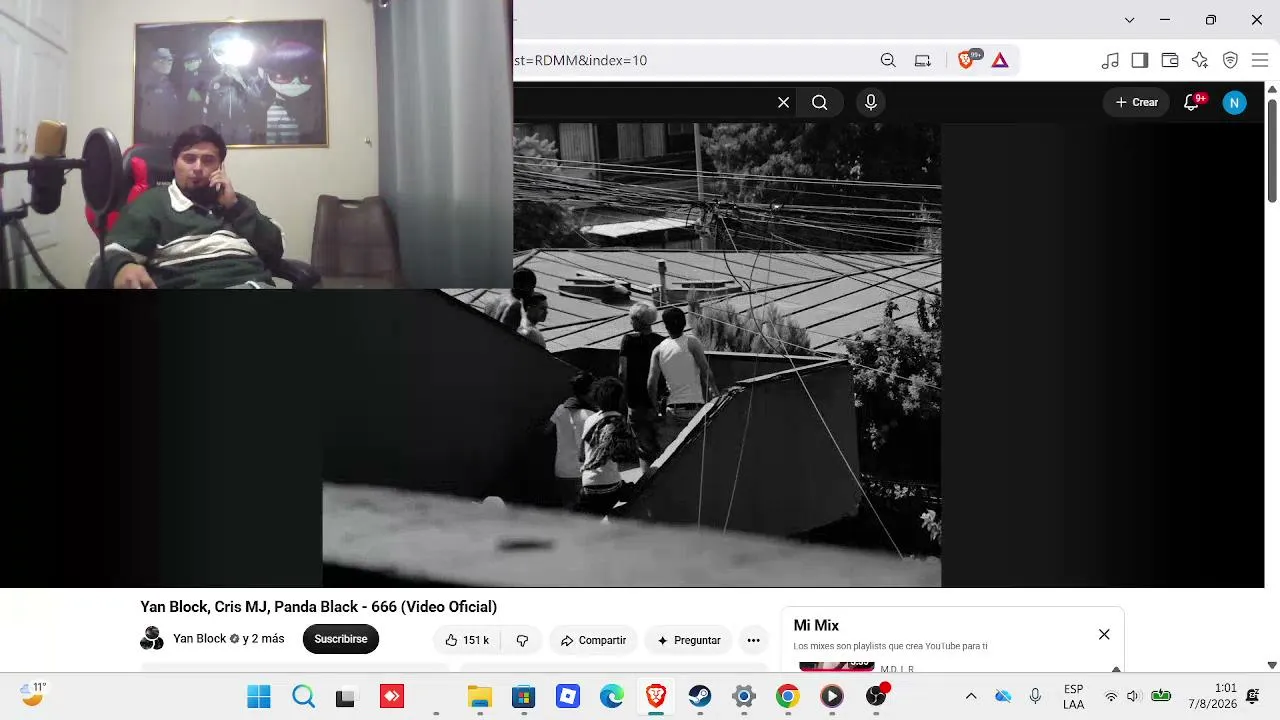Image resolution: width=1280 pixels, height=720 pixels.
Task: Open Leo AI sparkle icon in toolbar
Action: pos(1200,60)
